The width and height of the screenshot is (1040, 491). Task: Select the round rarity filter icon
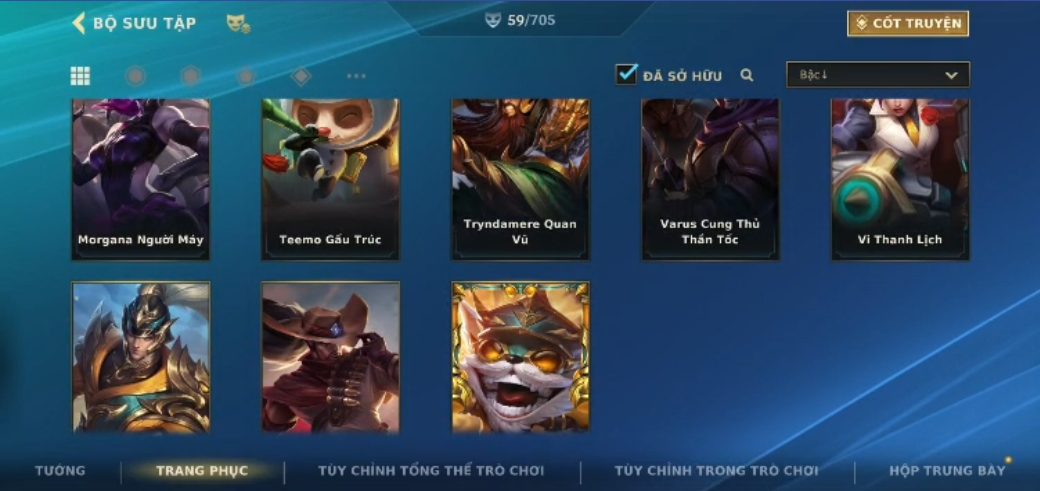pyautogui.click(x=135, y=76)
